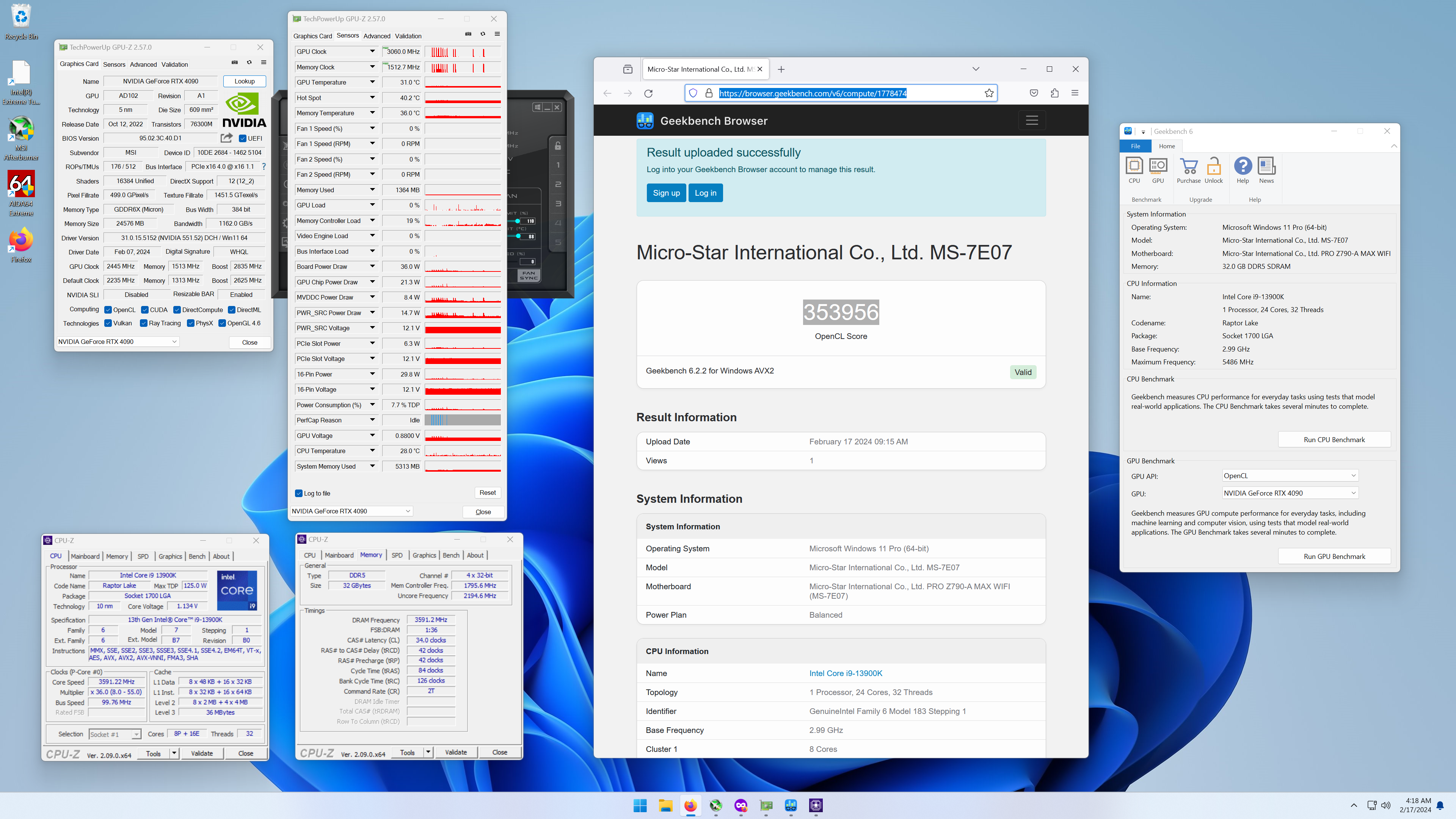Click Save to Pocket icon in Firefox
1456x819 pixels.
pos(1034,93)
